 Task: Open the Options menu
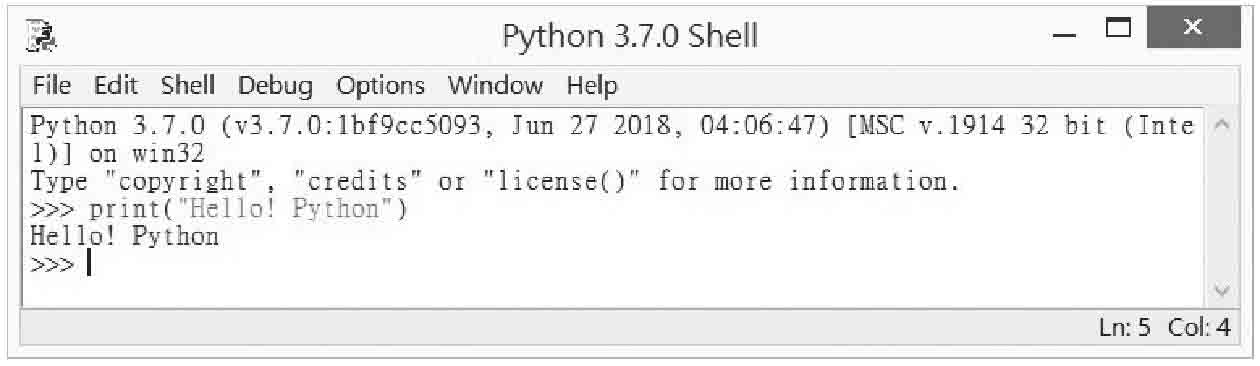click(x=380, y=85)
